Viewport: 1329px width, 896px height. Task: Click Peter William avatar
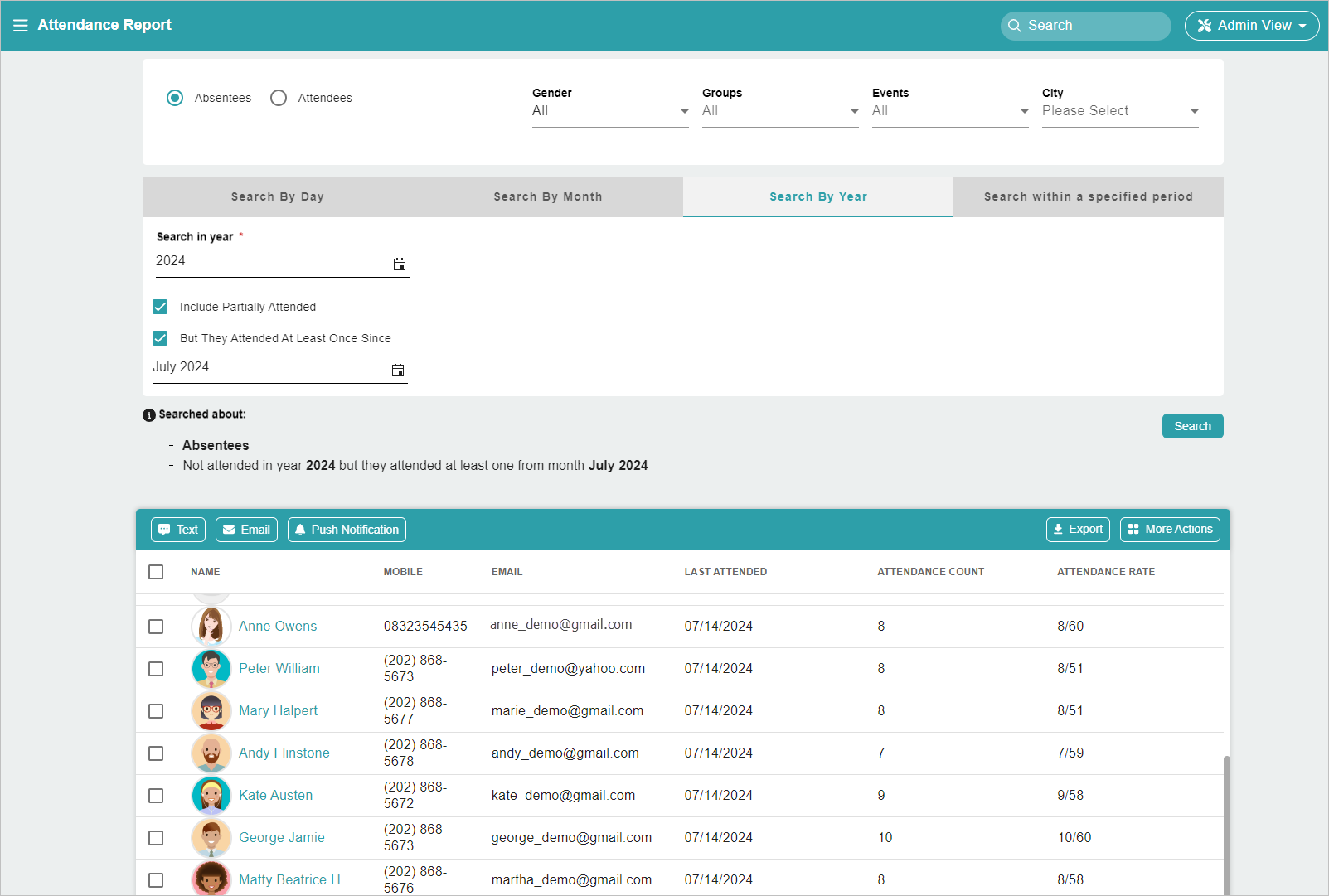(211, 669)
